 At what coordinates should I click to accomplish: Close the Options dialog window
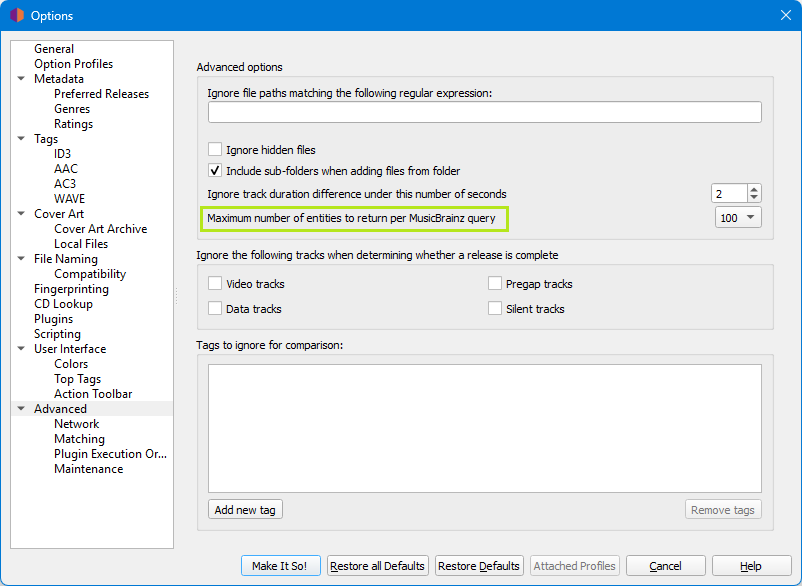[785, 15]
